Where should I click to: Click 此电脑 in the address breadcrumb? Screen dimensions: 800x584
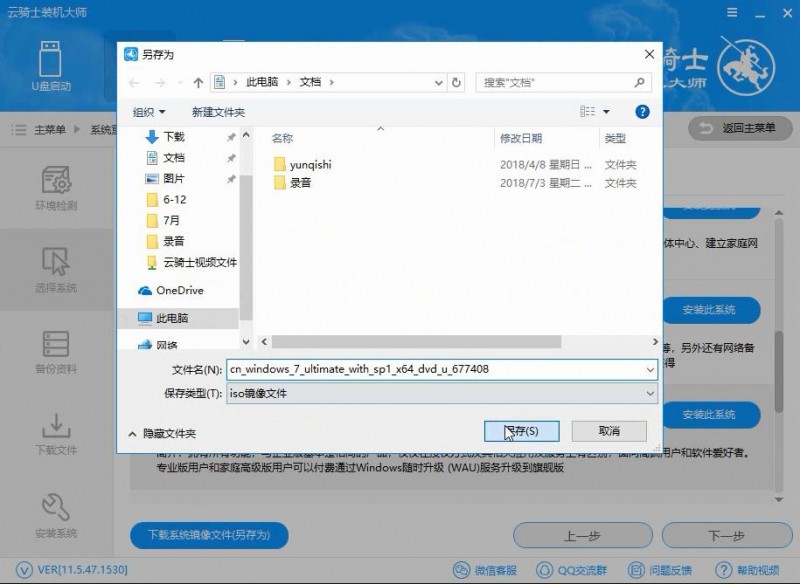(262, 82)
